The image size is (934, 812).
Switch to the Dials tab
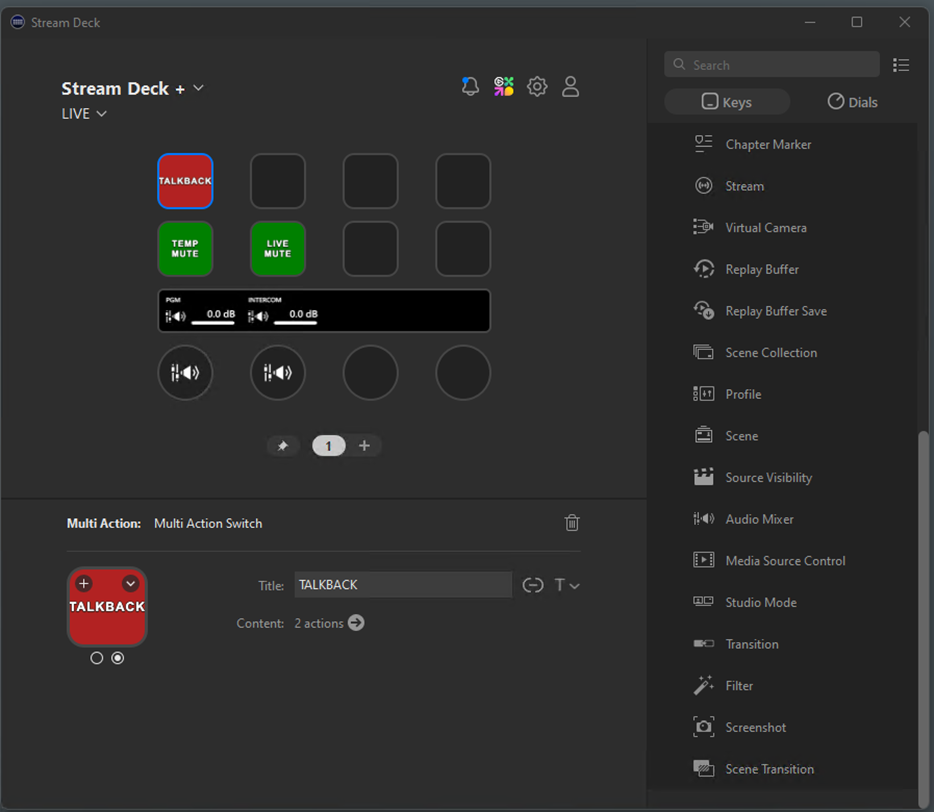(852, 102)
